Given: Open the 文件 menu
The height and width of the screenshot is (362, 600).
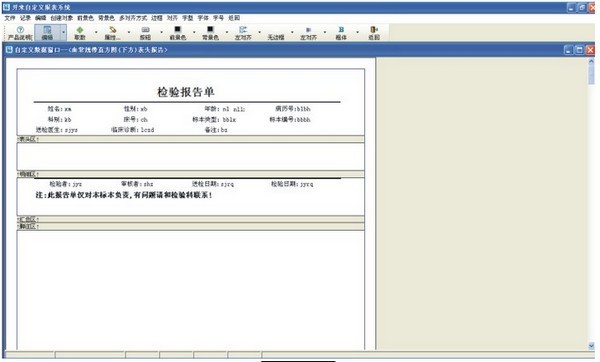Looking at the screenshot, I should click(x=10, y=18).
